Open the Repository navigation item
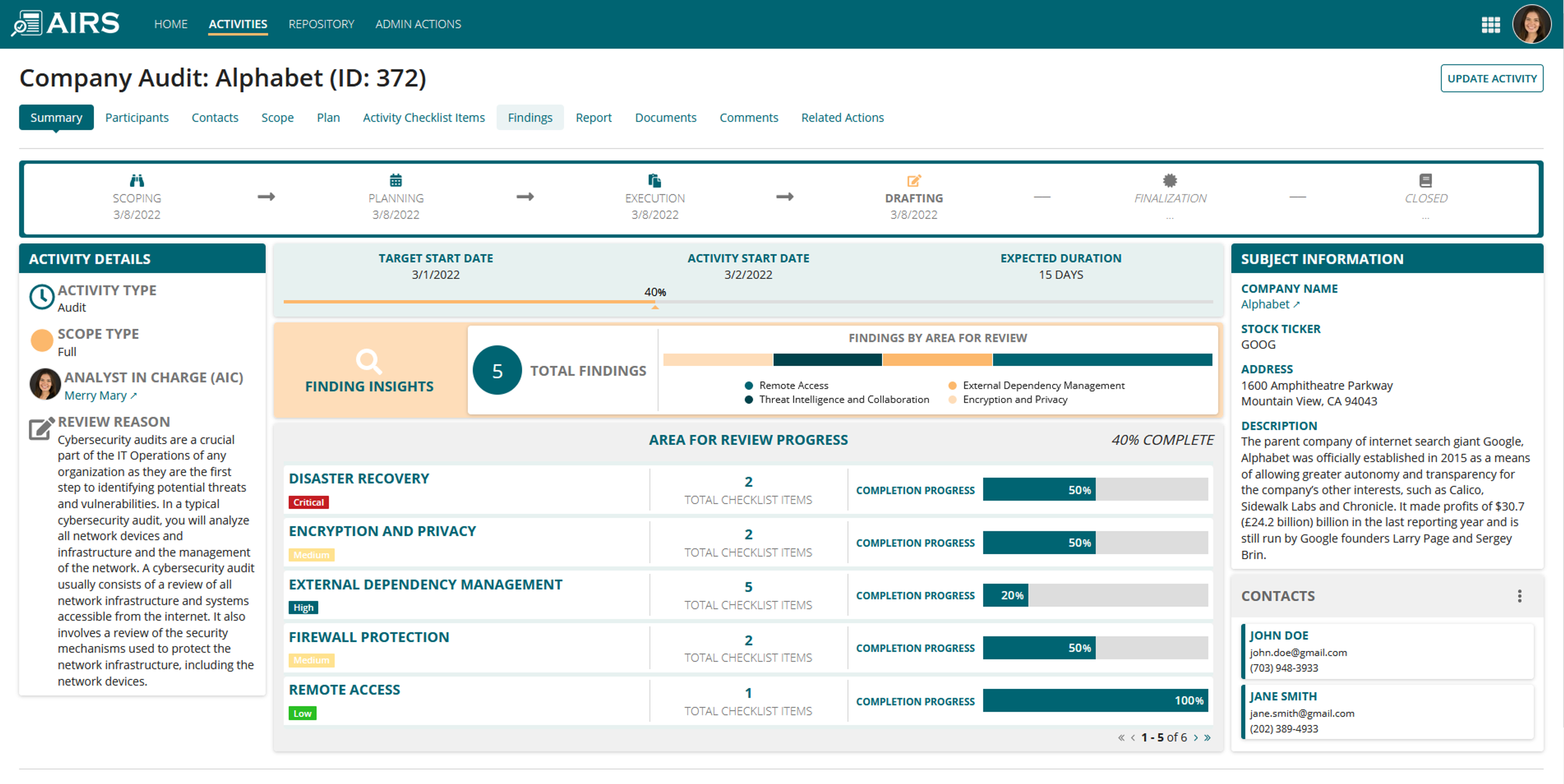Image resolution: width=1564 pixels, height=784 pixels. [x=321, y=24]
